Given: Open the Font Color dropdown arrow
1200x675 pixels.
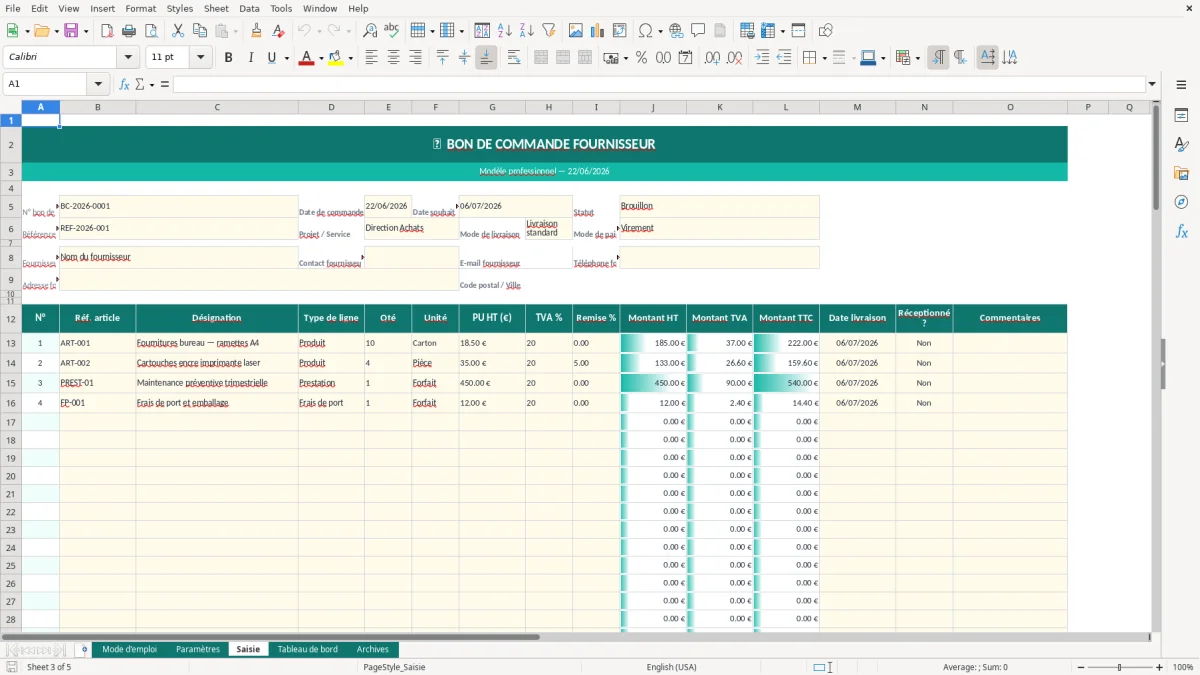Looking at the screenshot, I should (321, 58).
